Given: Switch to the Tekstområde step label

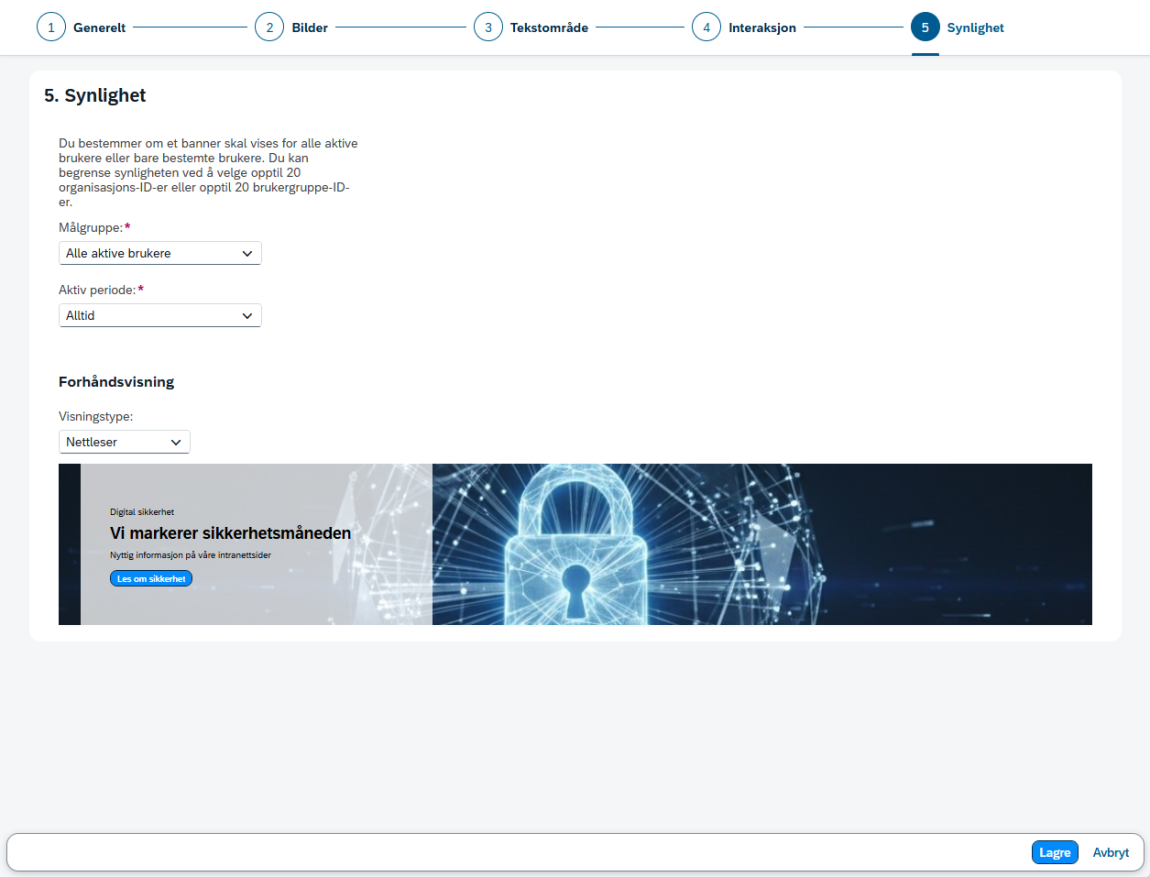Looking at the screenshot, I should [549, 28].
